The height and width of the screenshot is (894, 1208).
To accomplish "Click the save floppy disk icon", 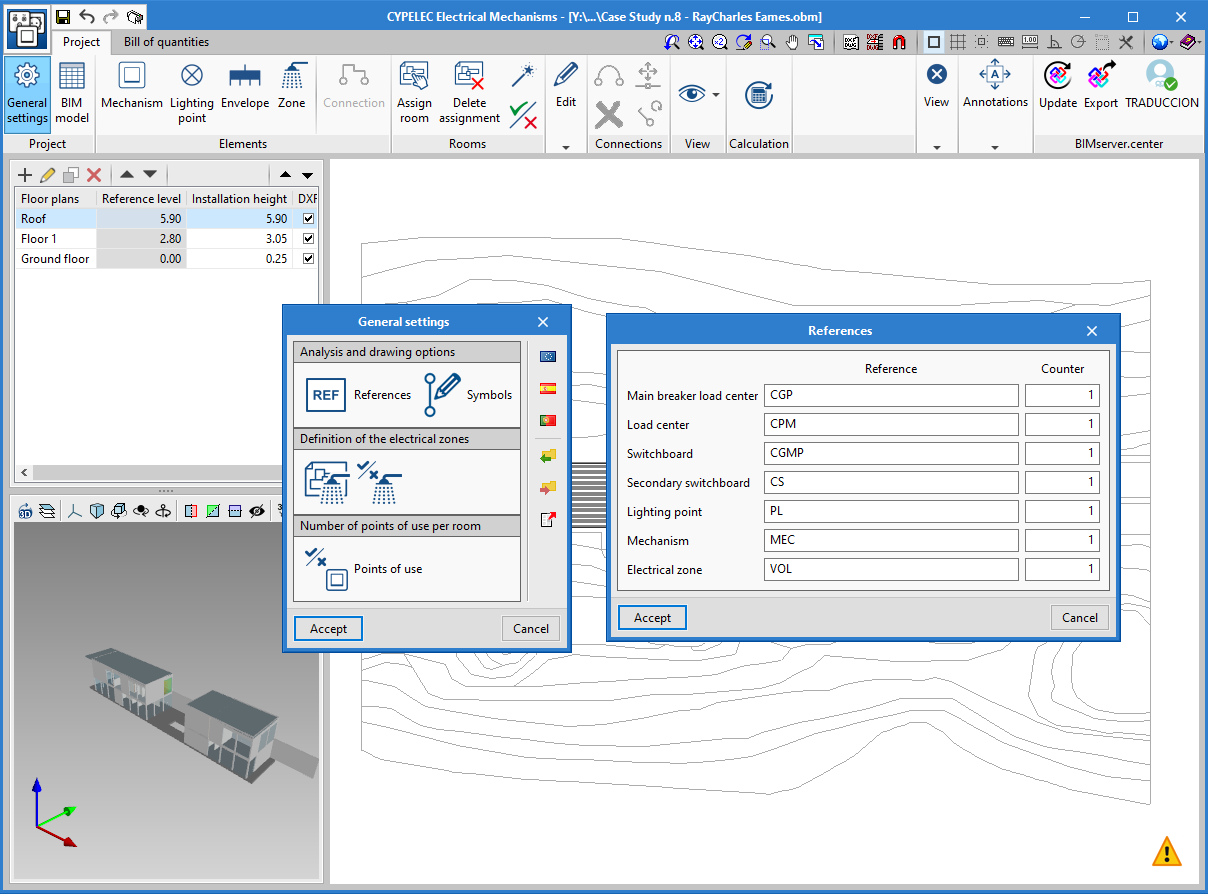I will pos(63,16).
